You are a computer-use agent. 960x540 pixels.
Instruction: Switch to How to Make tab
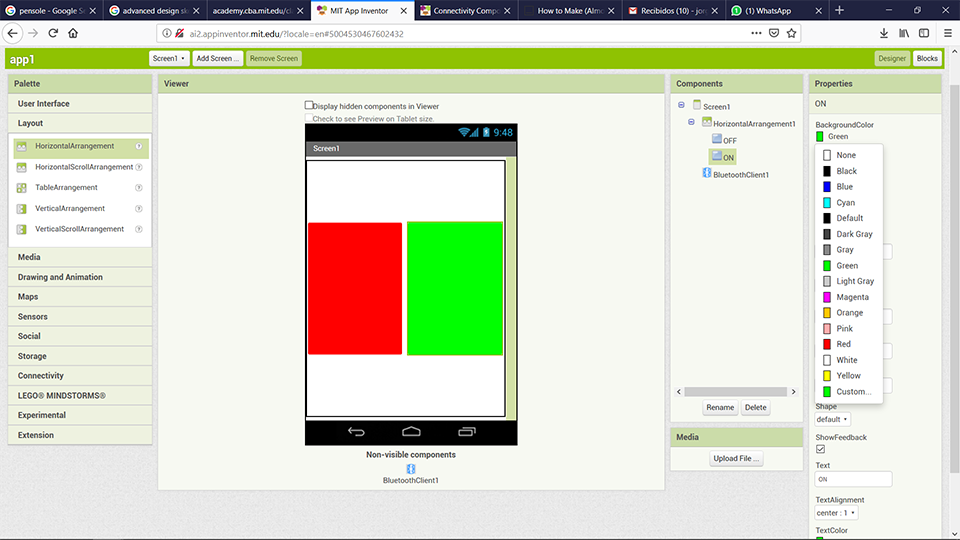point(570,10)
